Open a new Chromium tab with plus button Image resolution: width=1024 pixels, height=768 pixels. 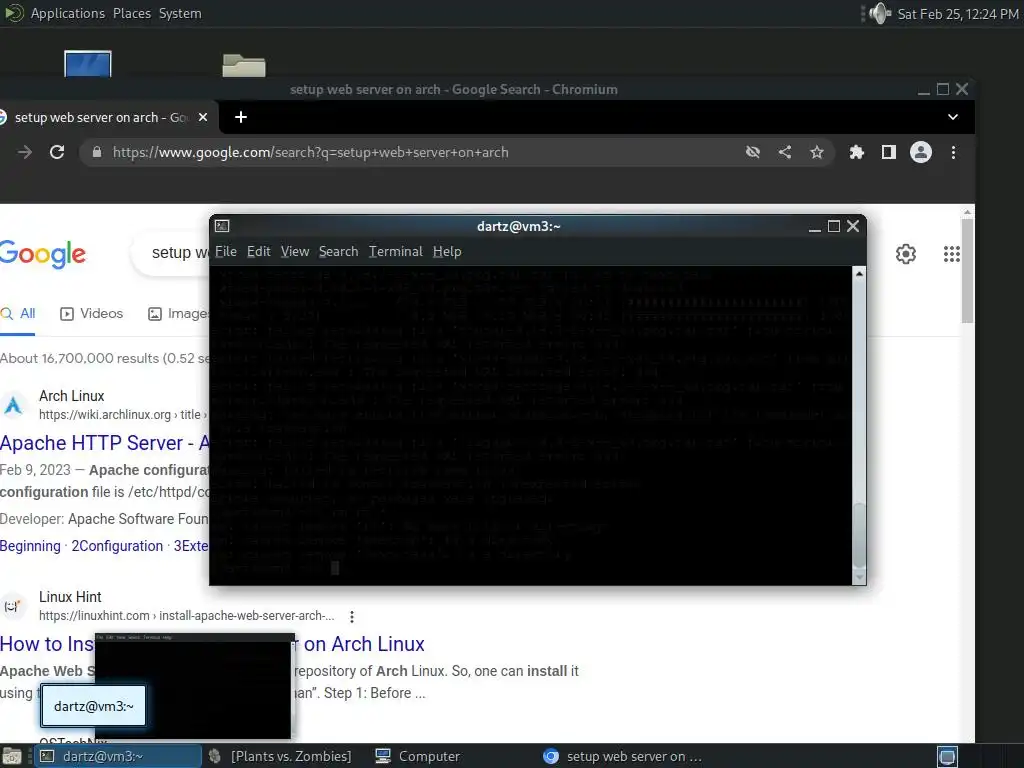(240, 117)
